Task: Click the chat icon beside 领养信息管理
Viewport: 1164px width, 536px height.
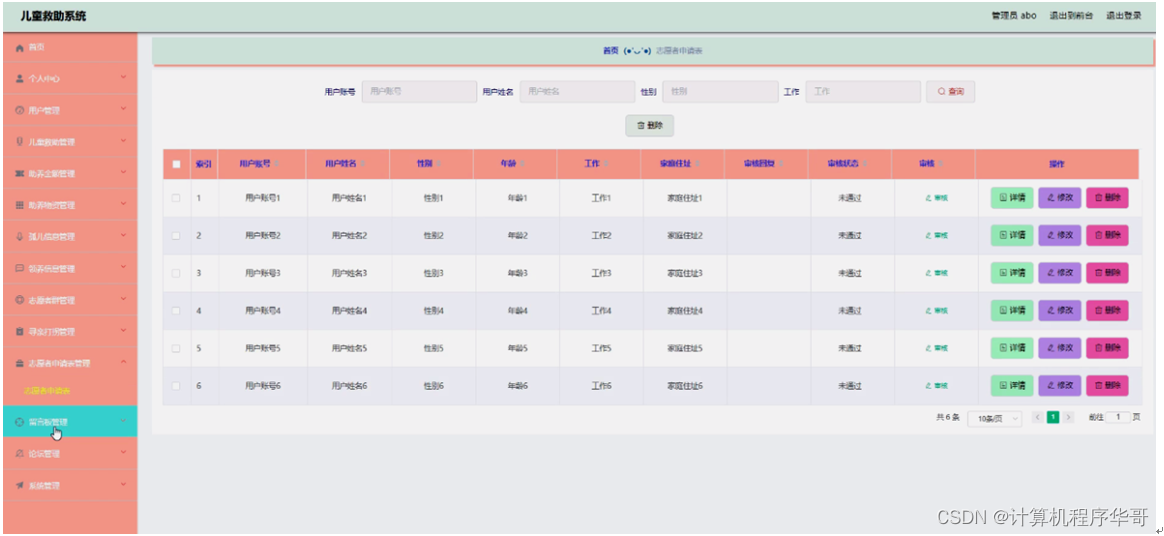Action: [20, 268]
